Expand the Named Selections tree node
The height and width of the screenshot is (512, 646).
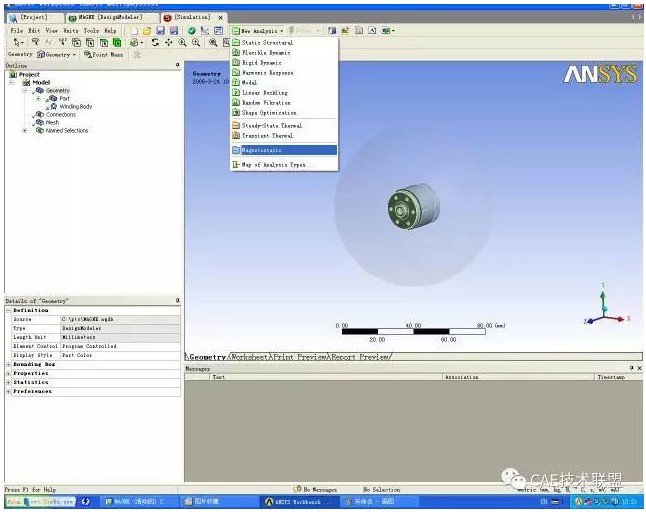25,131
